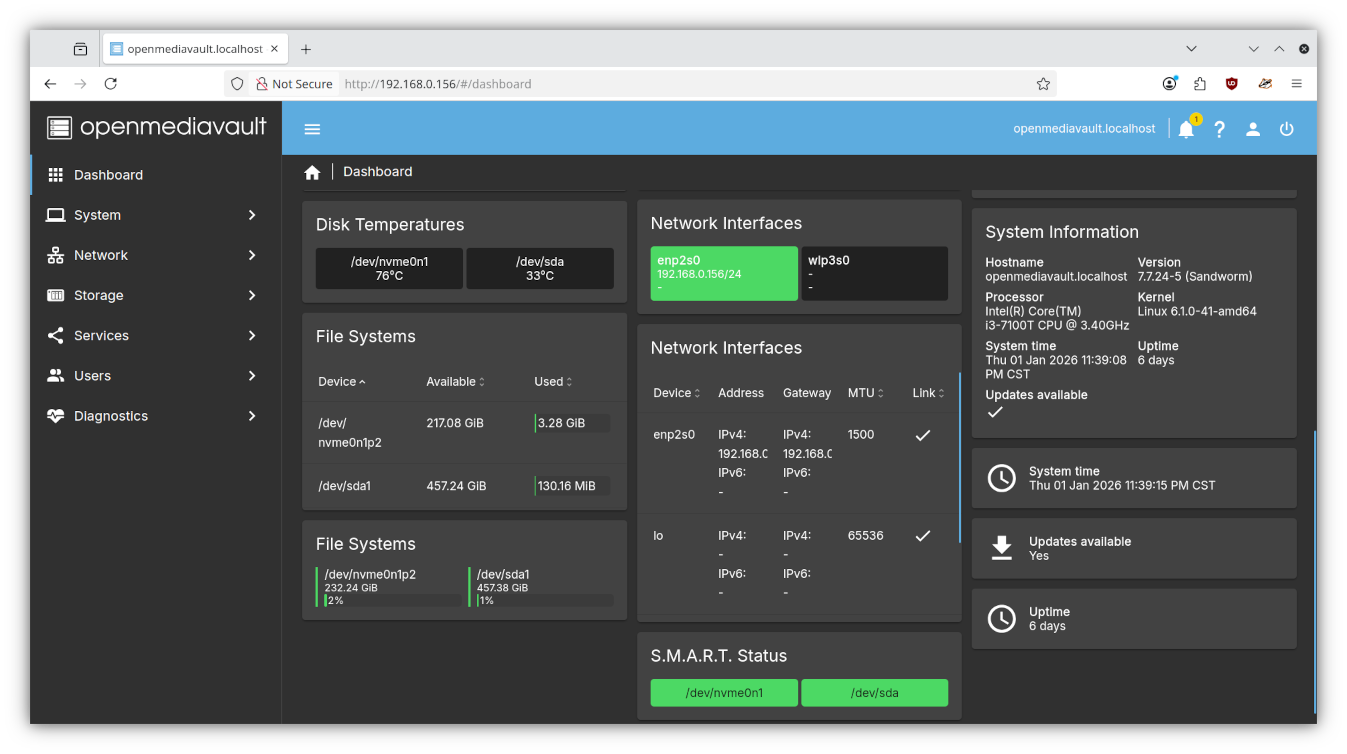Click the power icon in header
This screenshot has width=1347, height=754.
[1287, 129]
